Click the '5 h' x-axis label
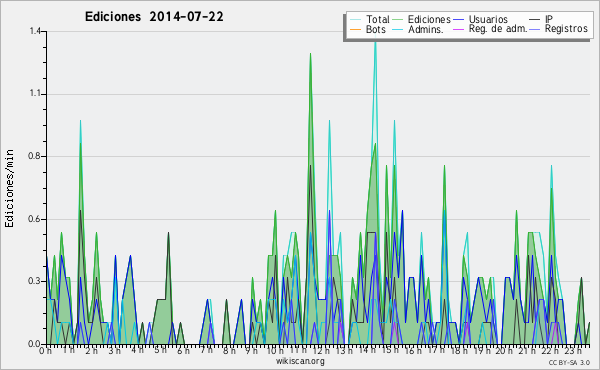The height and width of the screenshot is (370, 600). (x=160, y=350)
